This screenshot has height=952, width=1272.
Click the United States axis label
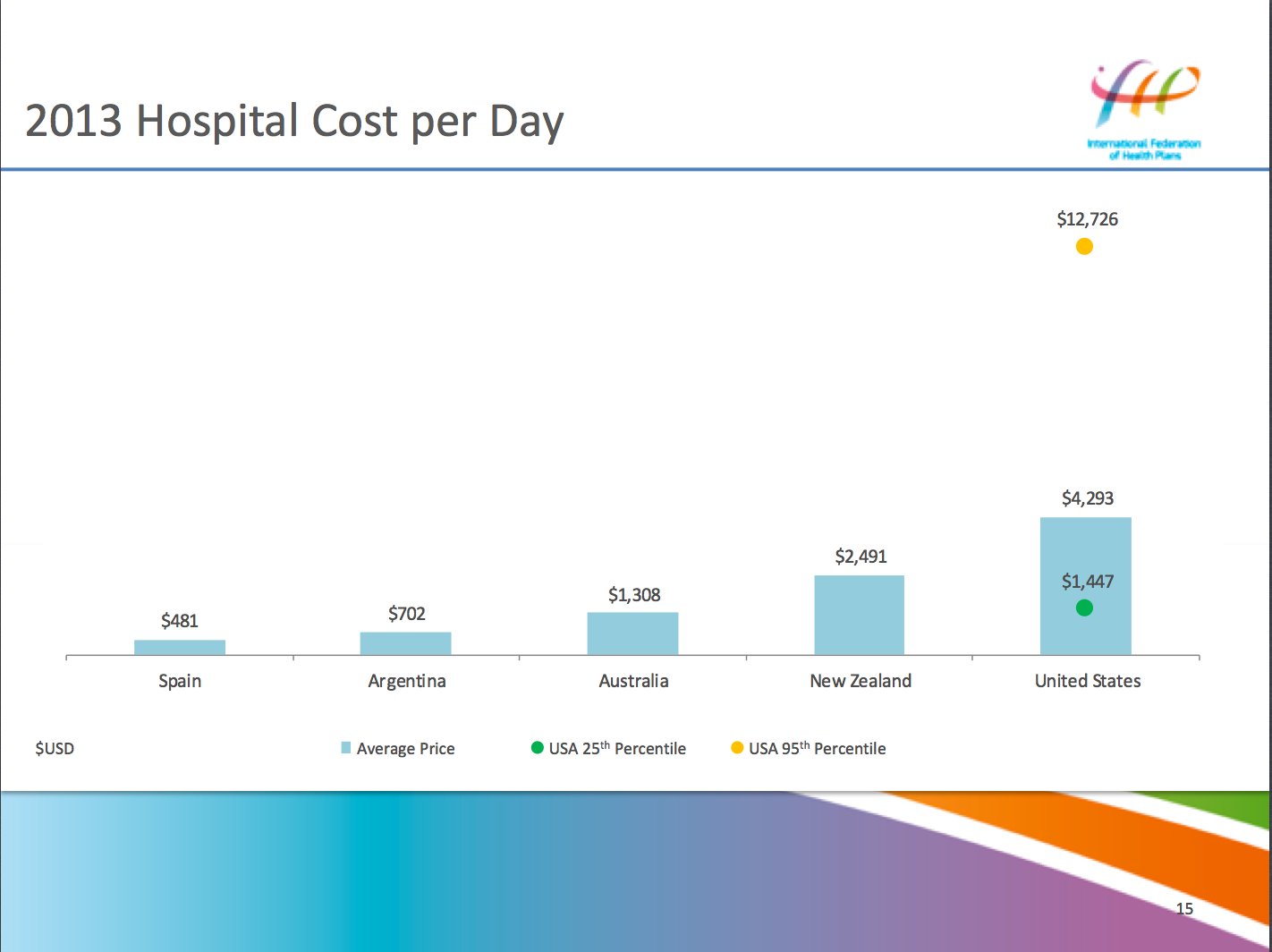click(1088, 681)
